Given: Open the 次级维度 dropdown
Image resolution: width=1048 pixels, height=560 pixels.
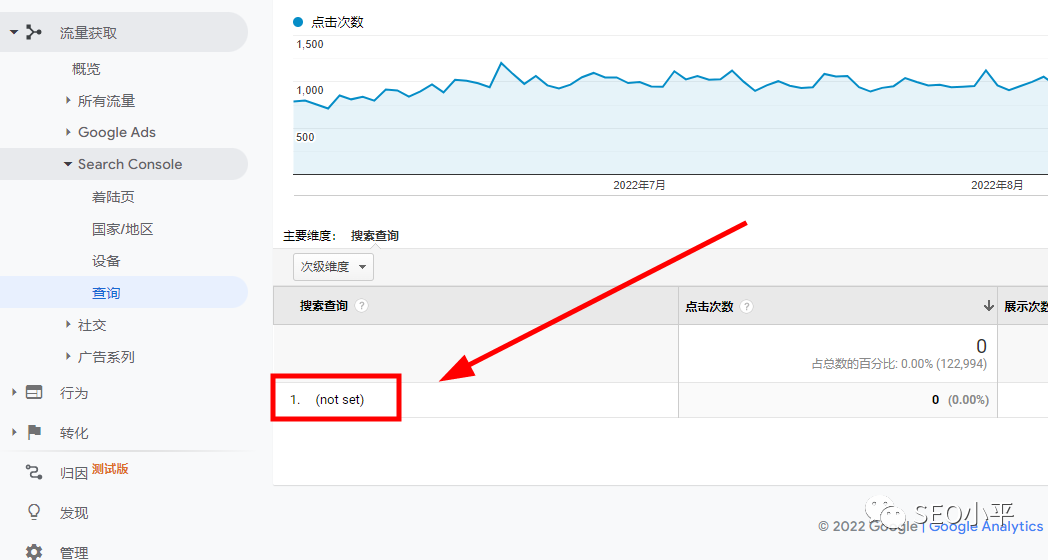Looking at the screenshot, I should click(334, 267).
